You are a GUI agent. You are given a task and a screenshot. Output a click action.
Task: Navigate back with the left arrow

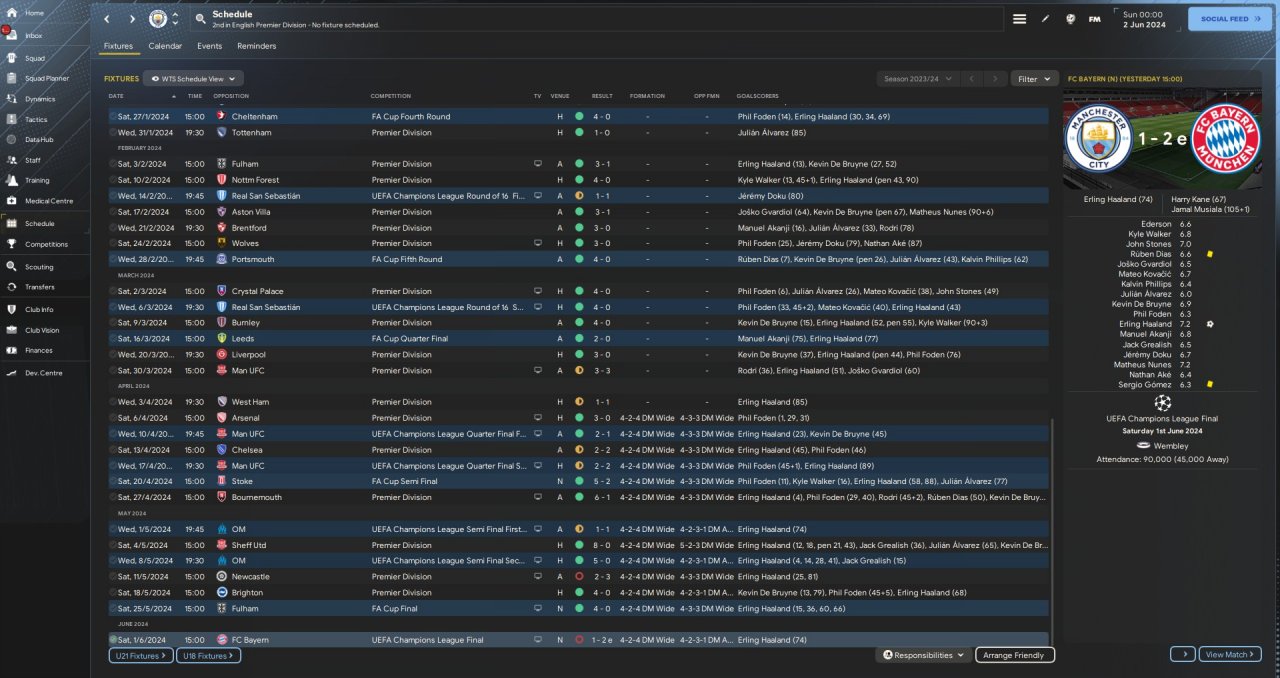(x=108, y=19)
